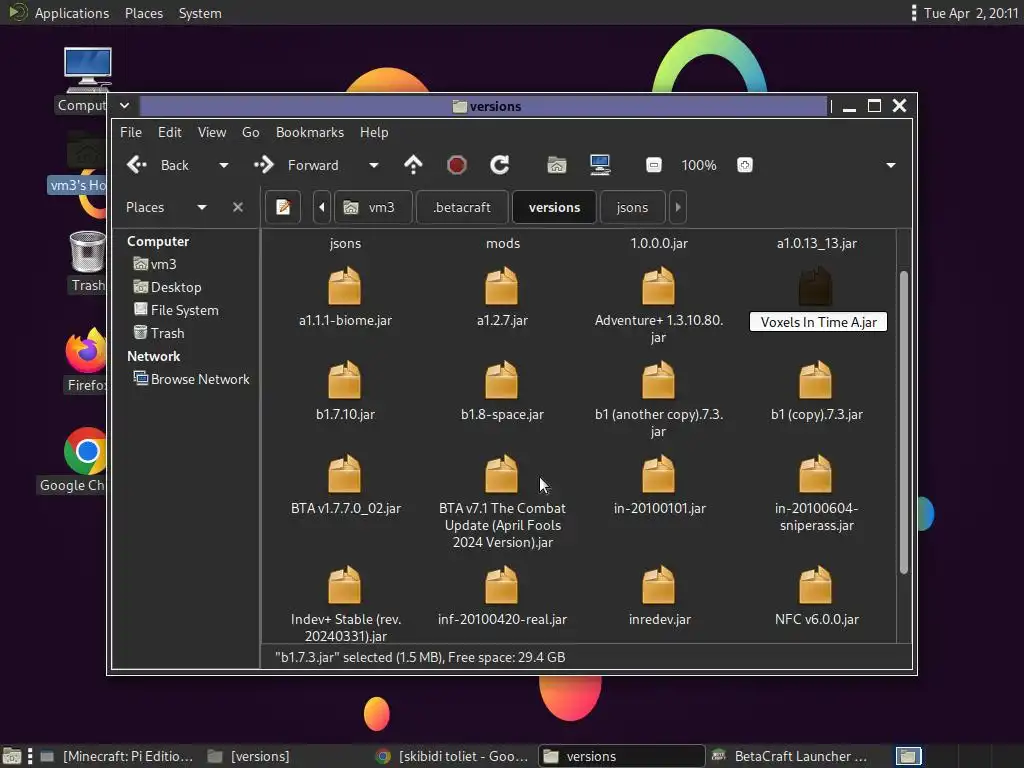This screenshot has width=1024, height=768.
Task: Shift path bar left with arrow
Action: [x=322, y=207]
